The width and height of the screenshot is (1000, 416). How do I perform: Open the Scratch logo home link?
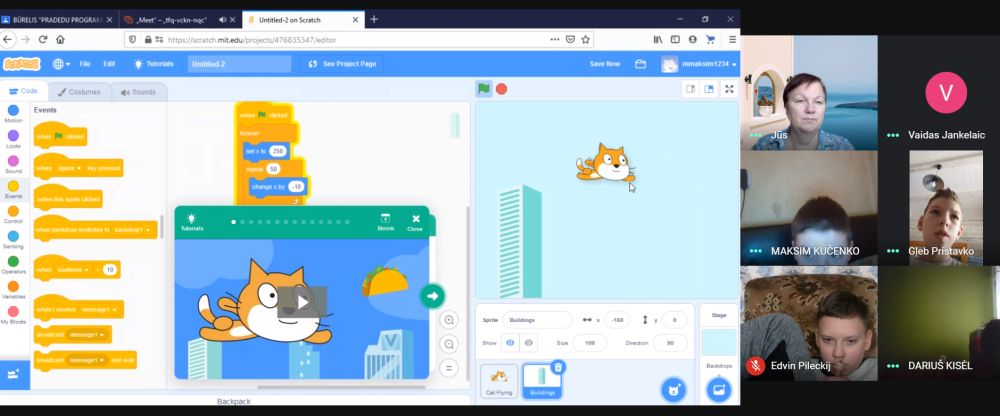point(22,64)
